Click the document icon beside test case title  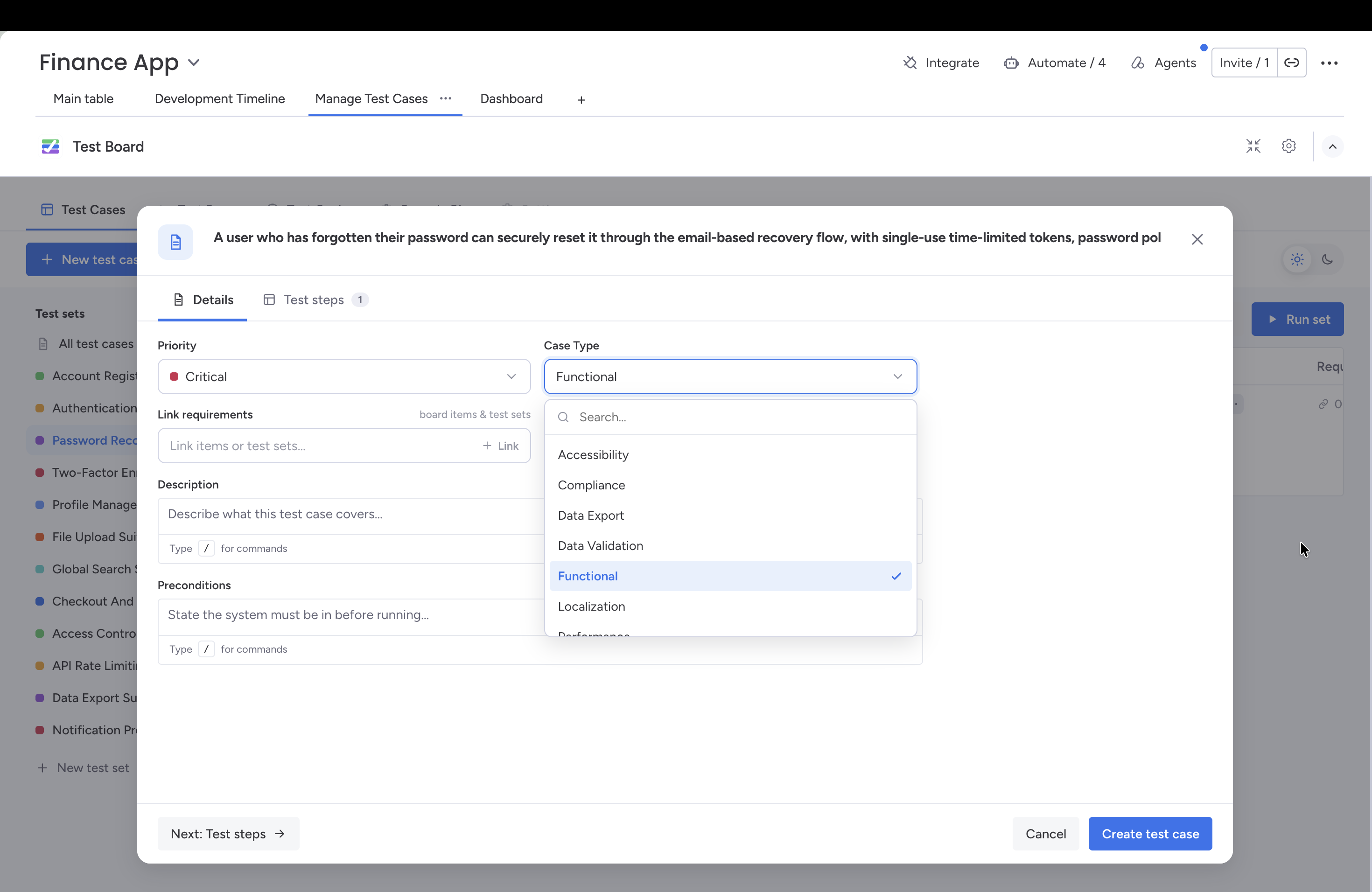point(175,242)
